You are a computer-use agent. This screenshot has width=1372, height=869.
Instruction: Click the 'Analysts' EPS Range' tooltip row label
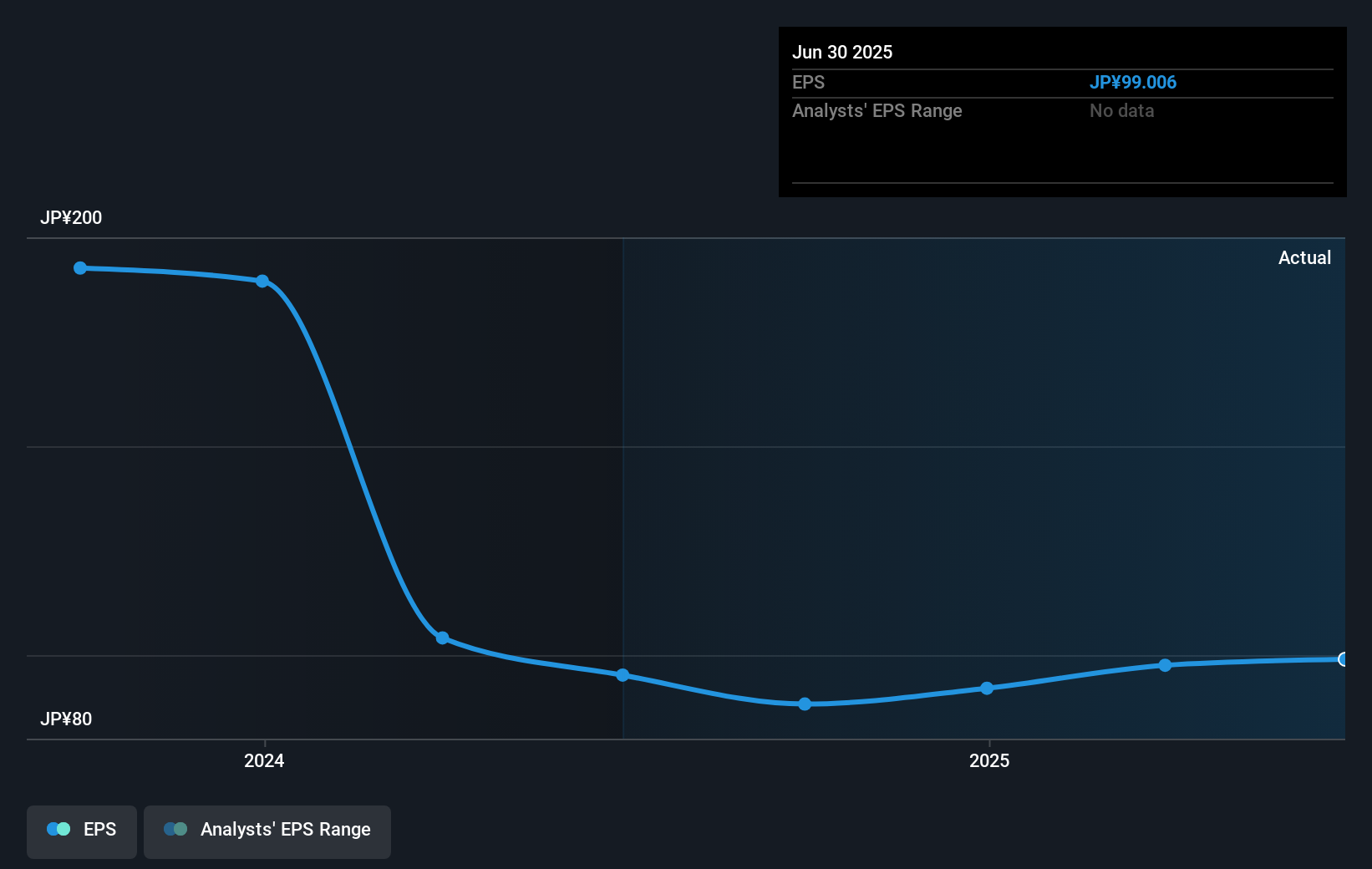click(x=877, y=110)
